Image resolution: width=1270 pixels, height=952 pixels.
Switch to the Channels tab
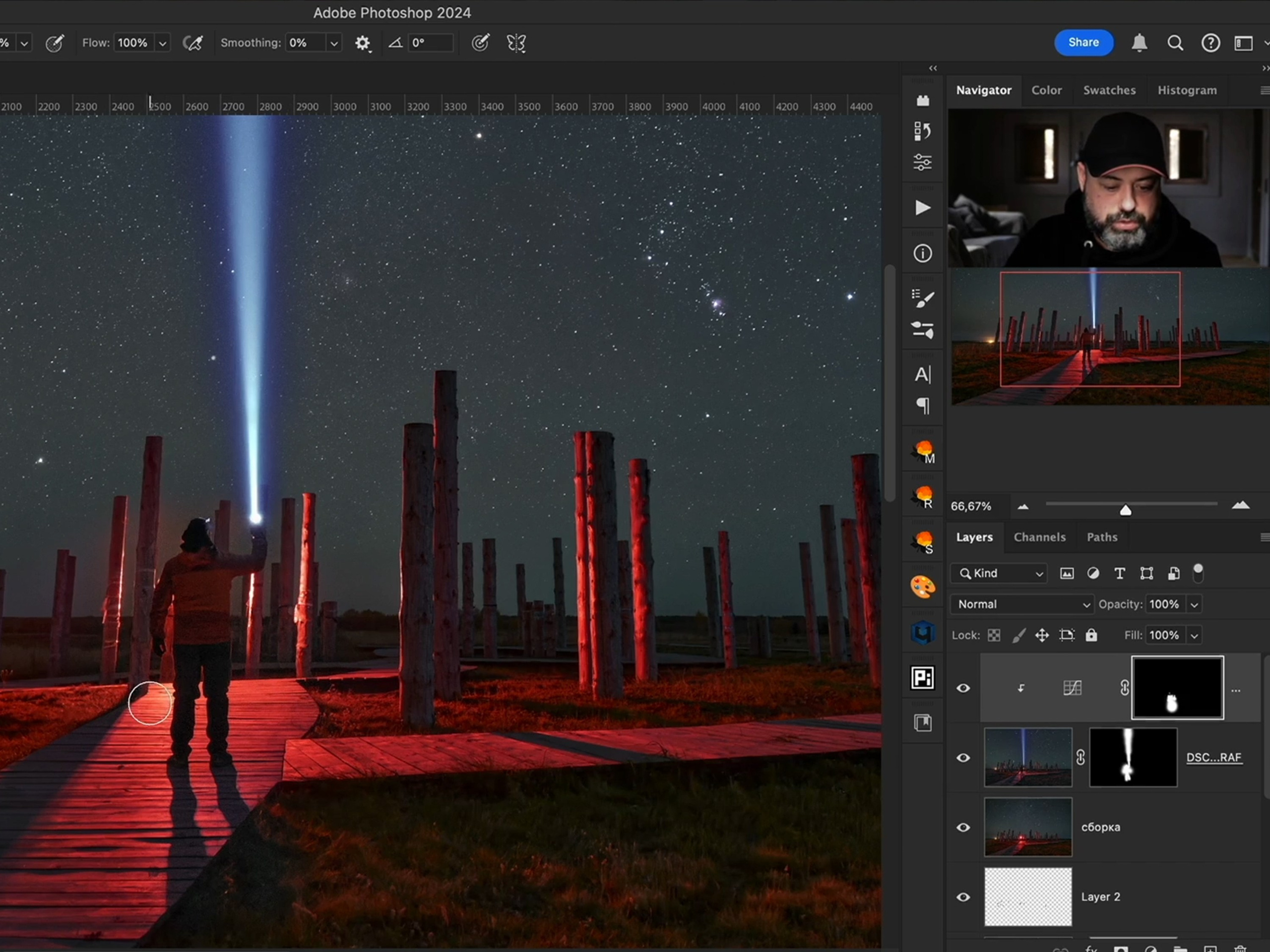point(1039,537)
